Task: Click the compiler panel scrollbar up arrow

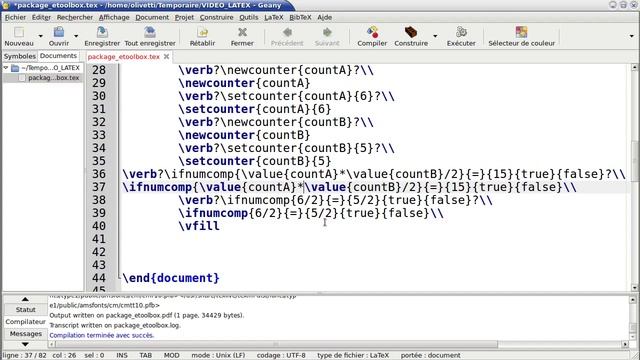Action: [x=632, y=300]
